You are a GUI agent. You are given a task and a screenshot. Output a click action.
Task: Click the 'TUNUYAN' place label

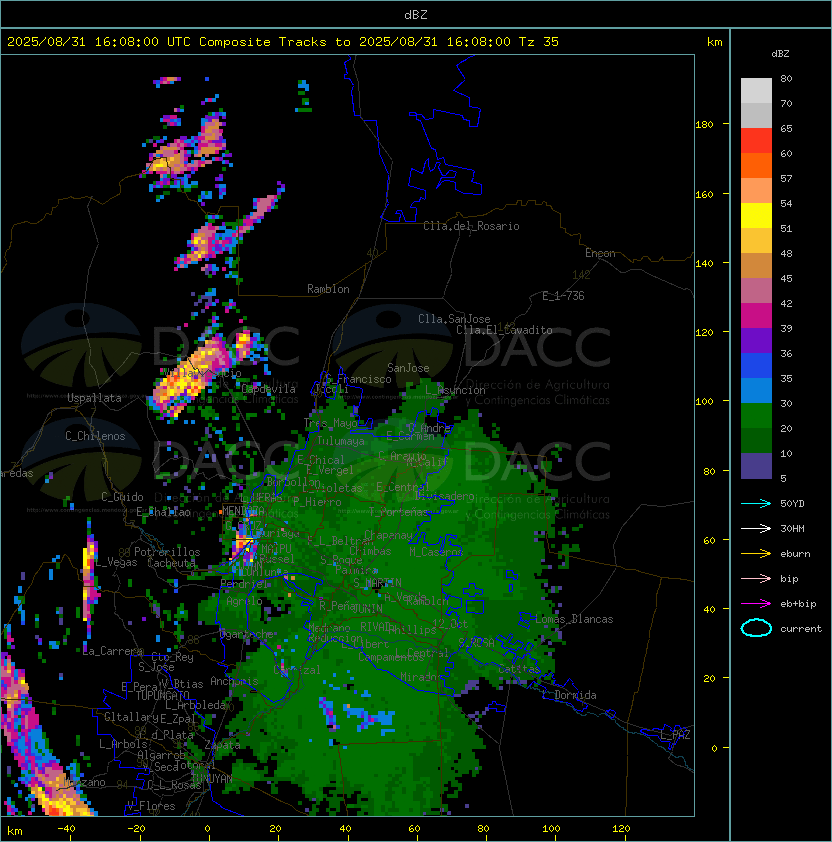point(212,779)
